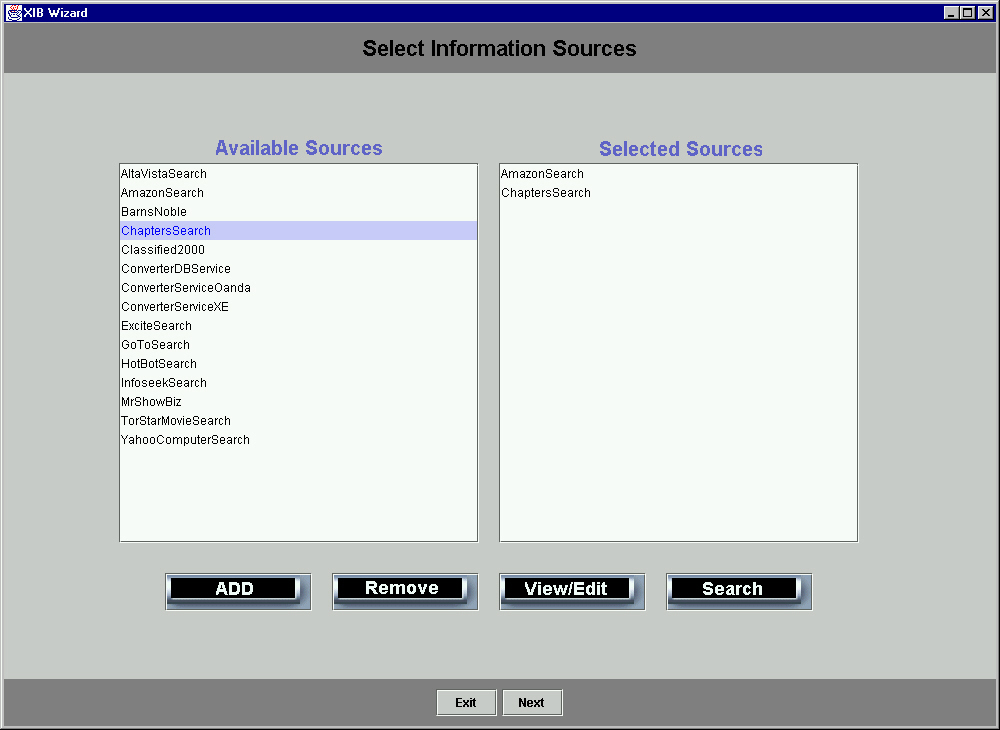Select ConverterDBService source
The image size is (1000, 730).
[298, 268]
